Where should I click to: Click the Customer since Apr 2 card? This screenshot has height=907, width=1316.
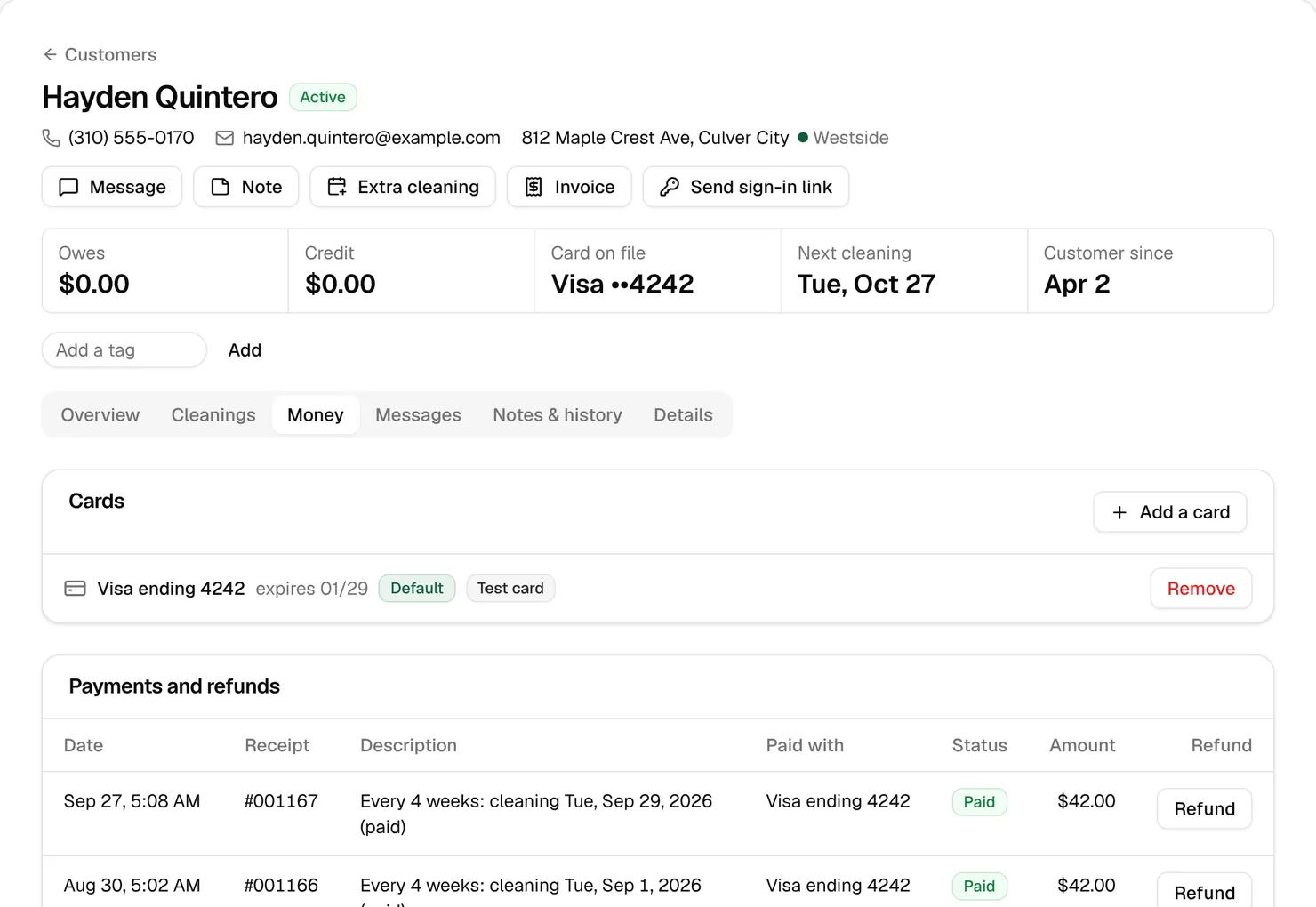click(1151, 271)
